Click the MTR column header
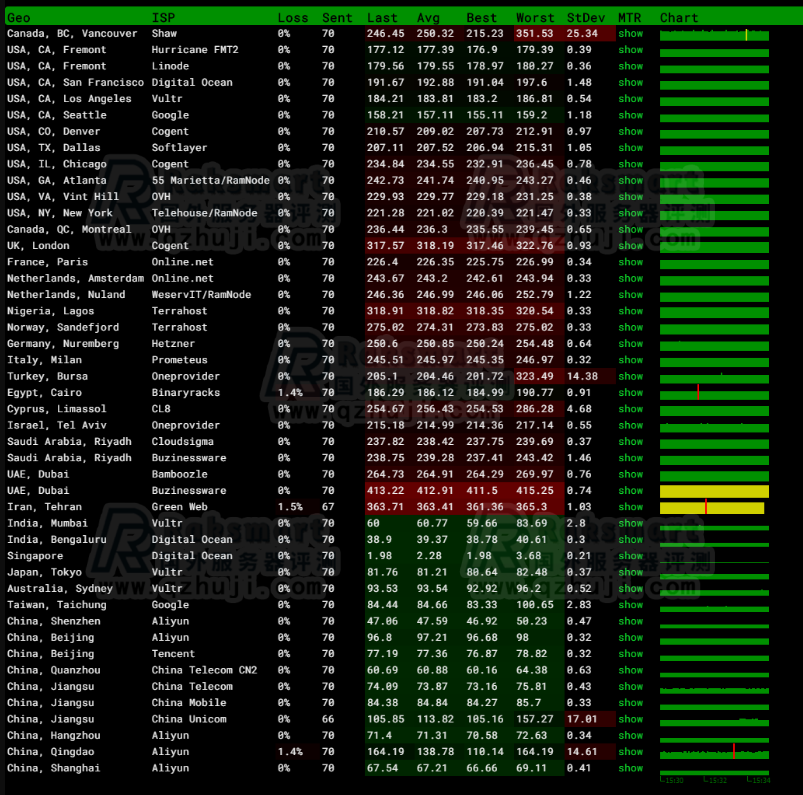Image resolution: width=803 pixels, height=795 pixels. tap(629, 18)
